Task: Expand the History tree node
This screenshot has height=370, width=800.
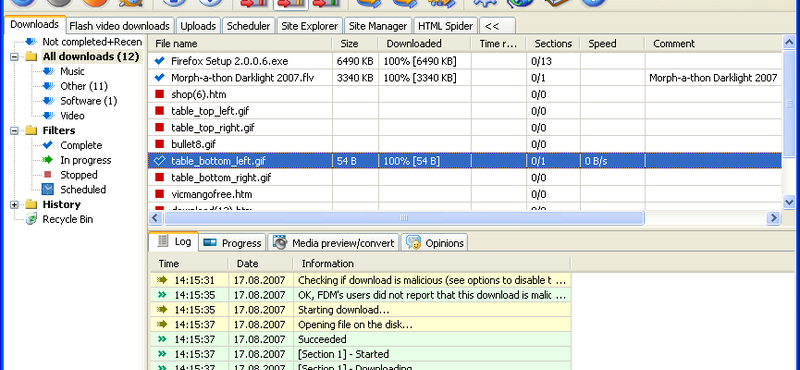Action: point(14,205)
